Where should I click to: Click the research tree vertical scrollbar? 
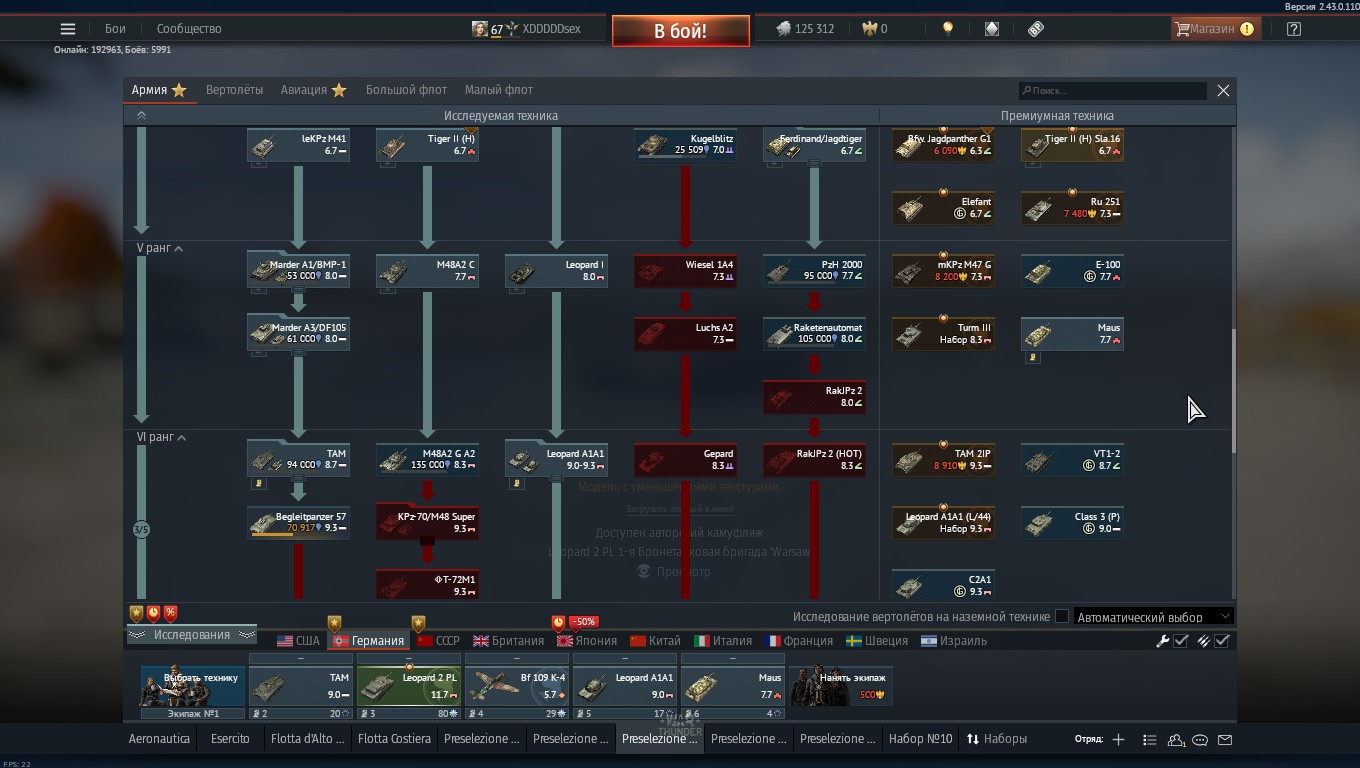1233,390
